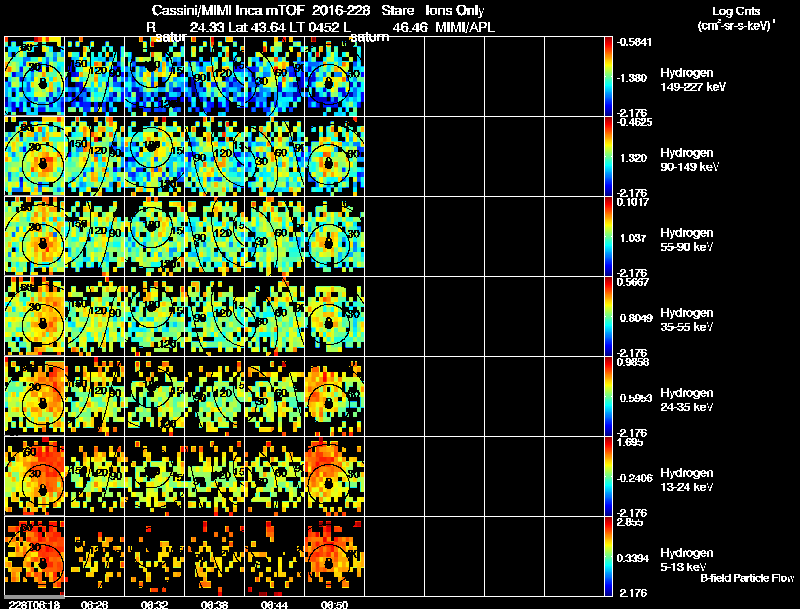800x609 pixels.
Task: Click the 'Hydrogen 24-35 keV' row label
Action: pyautogui.click(x=687, y=400)
